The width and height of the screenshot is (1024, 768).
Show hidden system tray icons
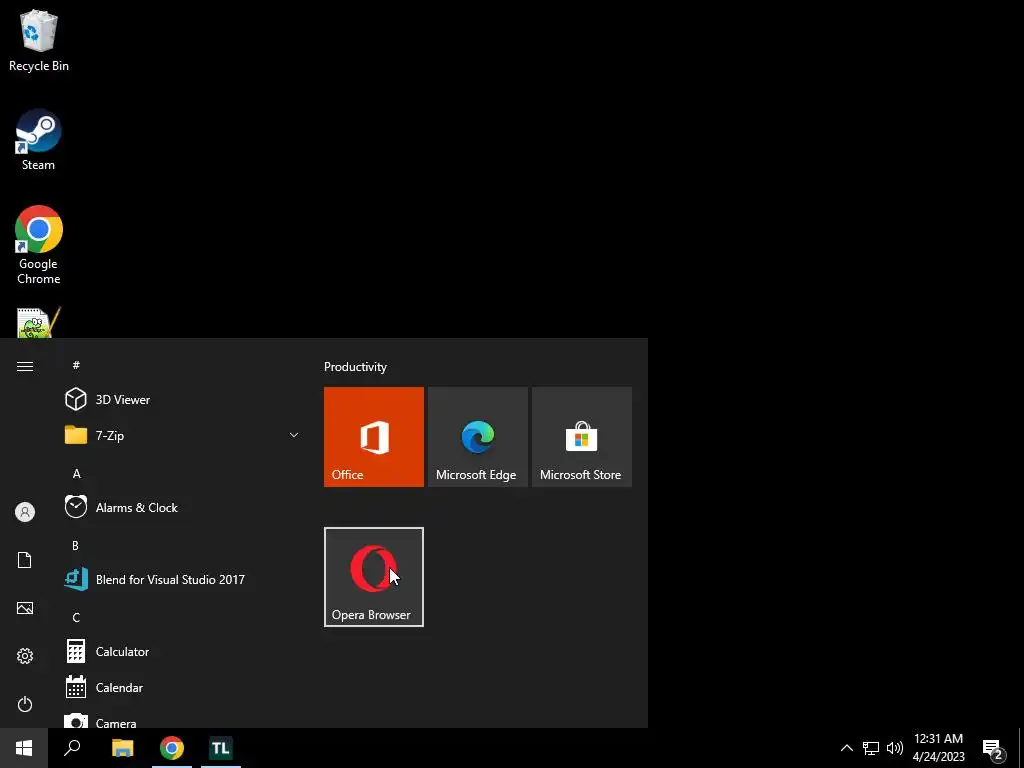(846, 748)
